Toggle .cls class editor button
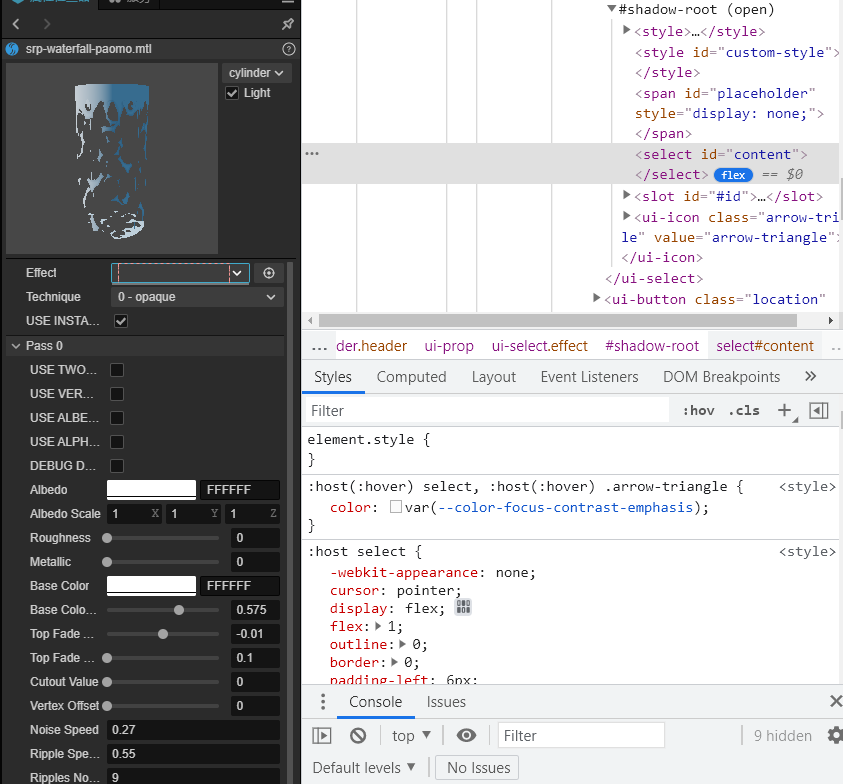 [744, 411]
